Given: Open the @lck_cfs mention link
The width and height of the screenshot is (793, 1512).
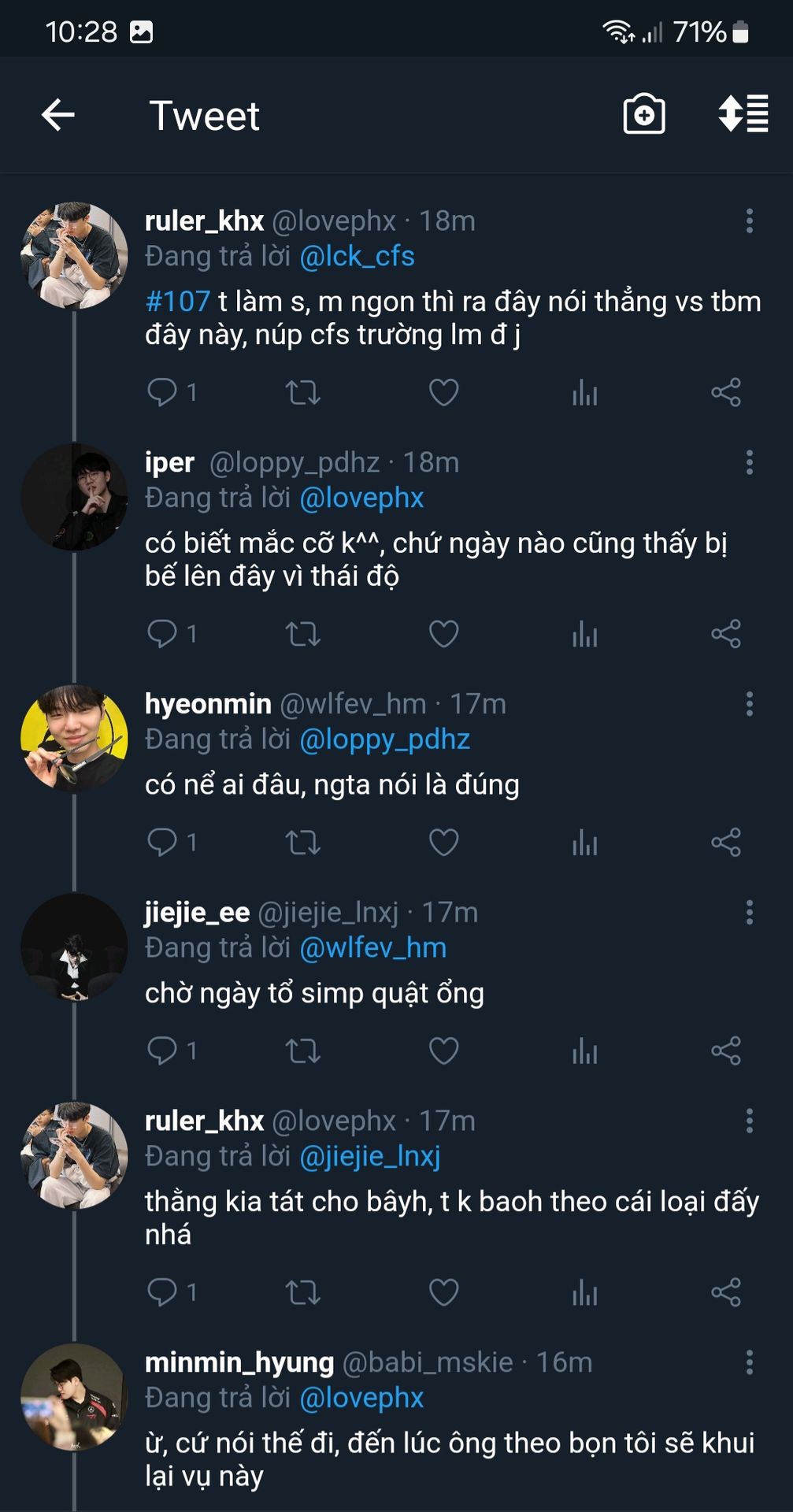Looking at the screenshot, I should coord(357,257).
